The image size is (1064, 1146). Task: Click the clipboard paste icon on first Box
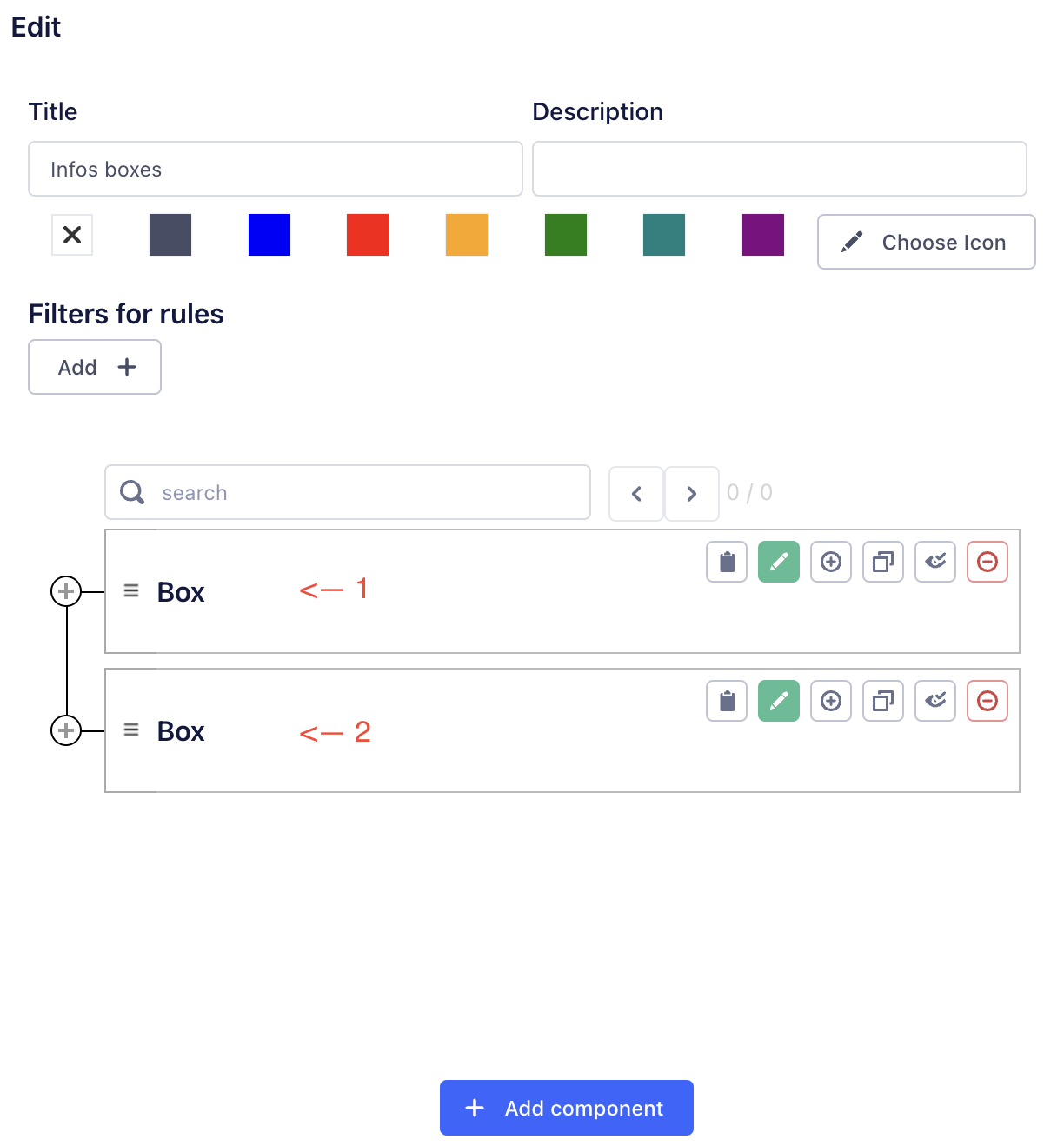click(x=727, y=562)
